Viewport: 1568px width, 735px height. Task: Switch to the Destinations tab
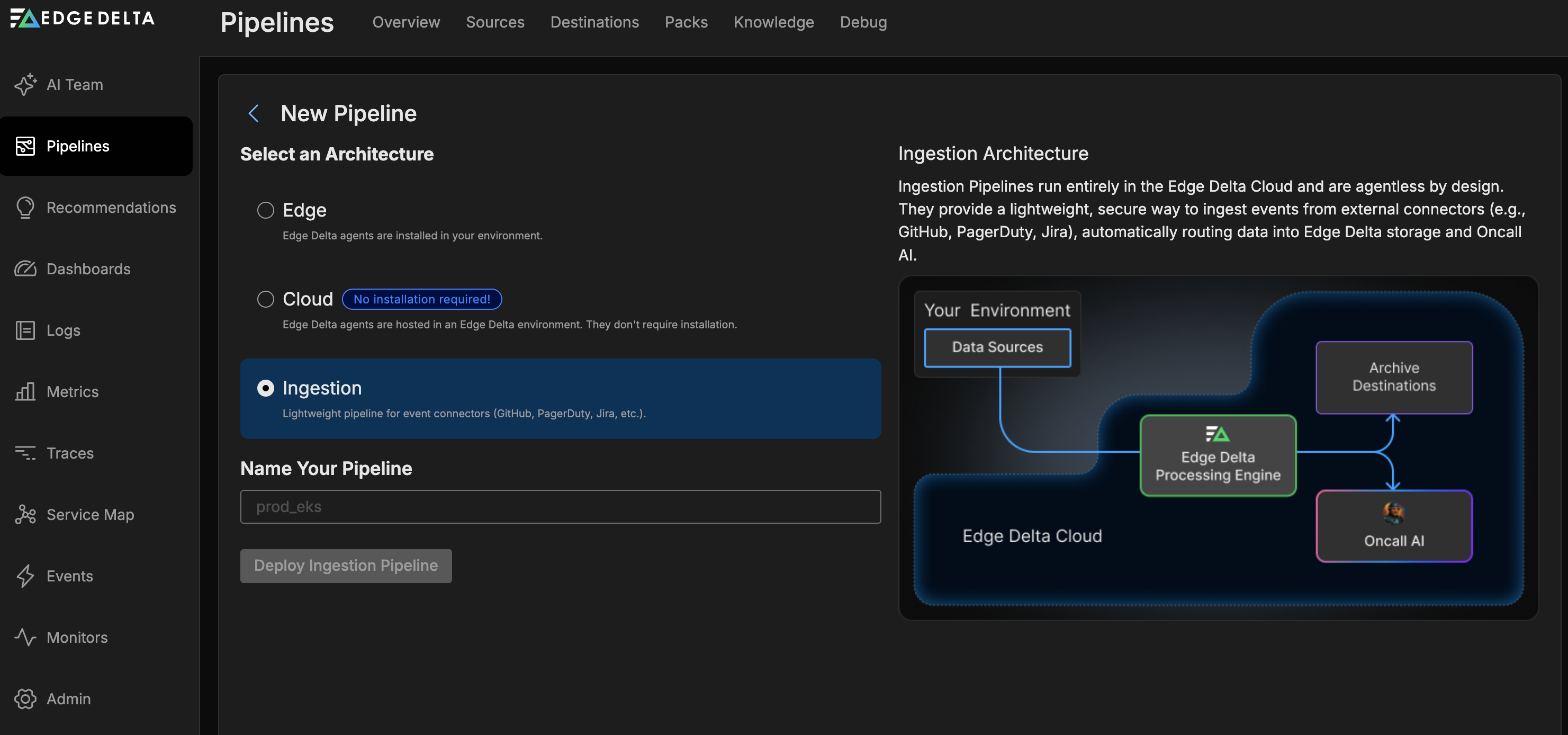click(x=594, y=22)
